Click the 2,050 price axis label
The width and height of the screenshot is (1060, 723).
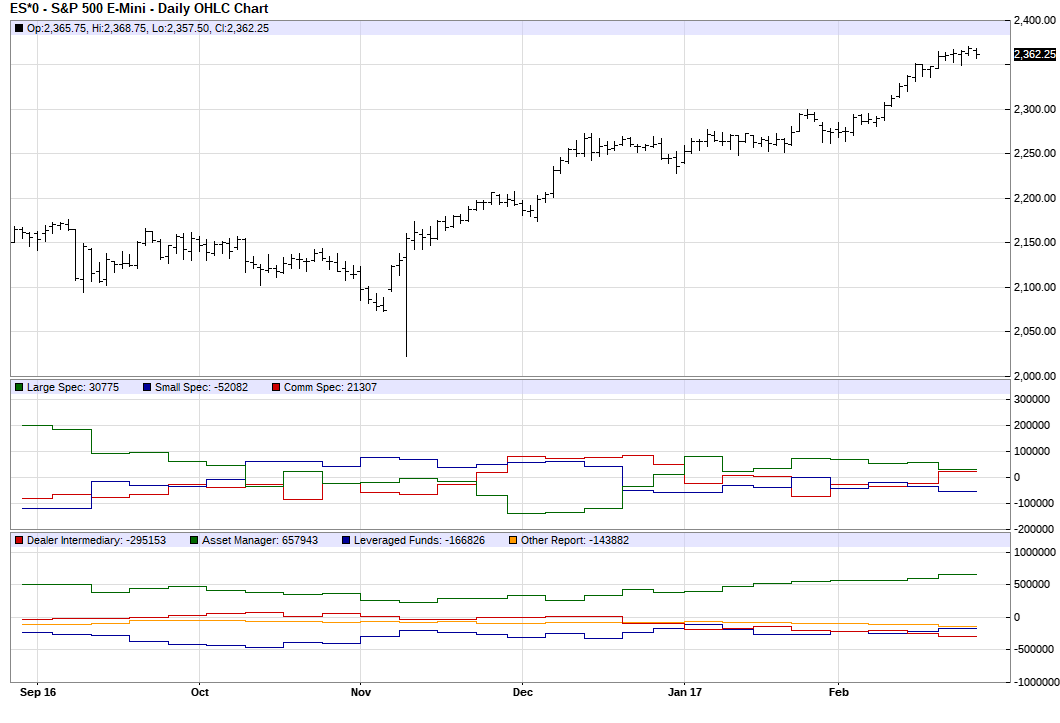tap(1034, 332)
